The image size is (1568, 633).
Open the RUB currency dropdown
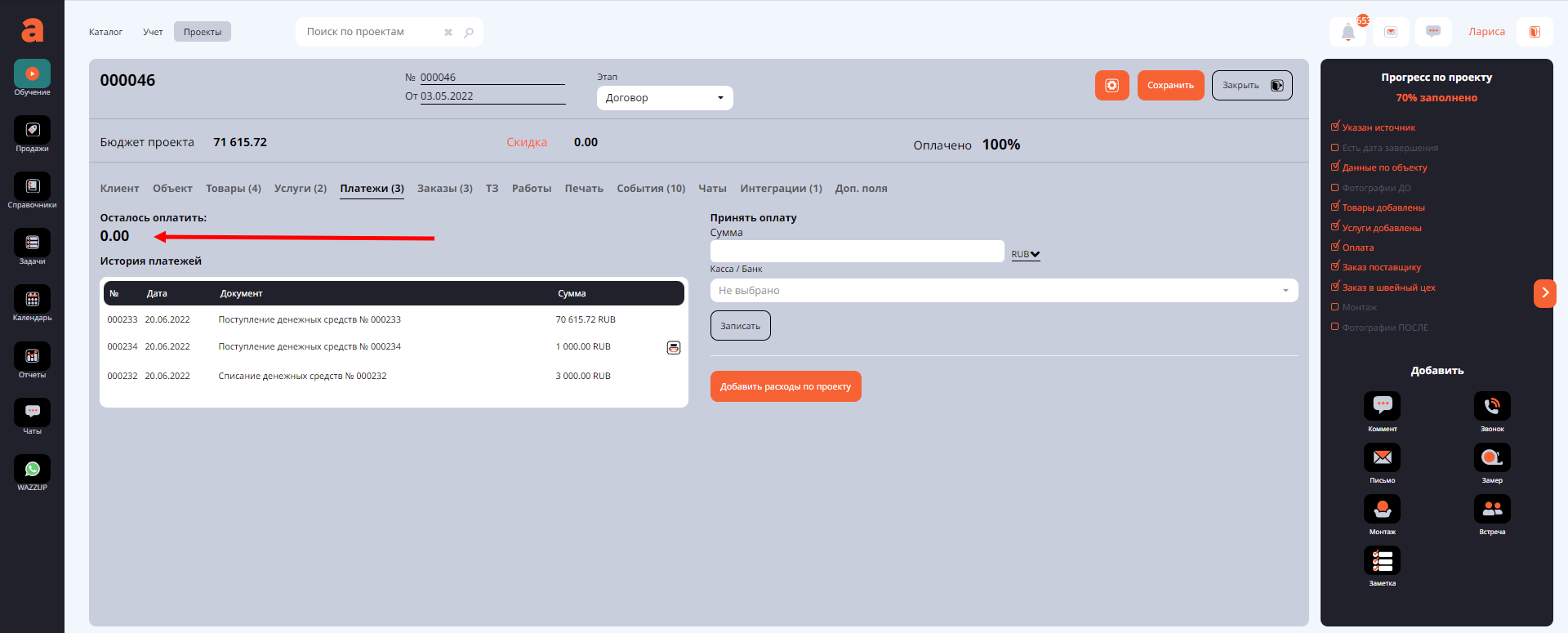coord(1025,254)
